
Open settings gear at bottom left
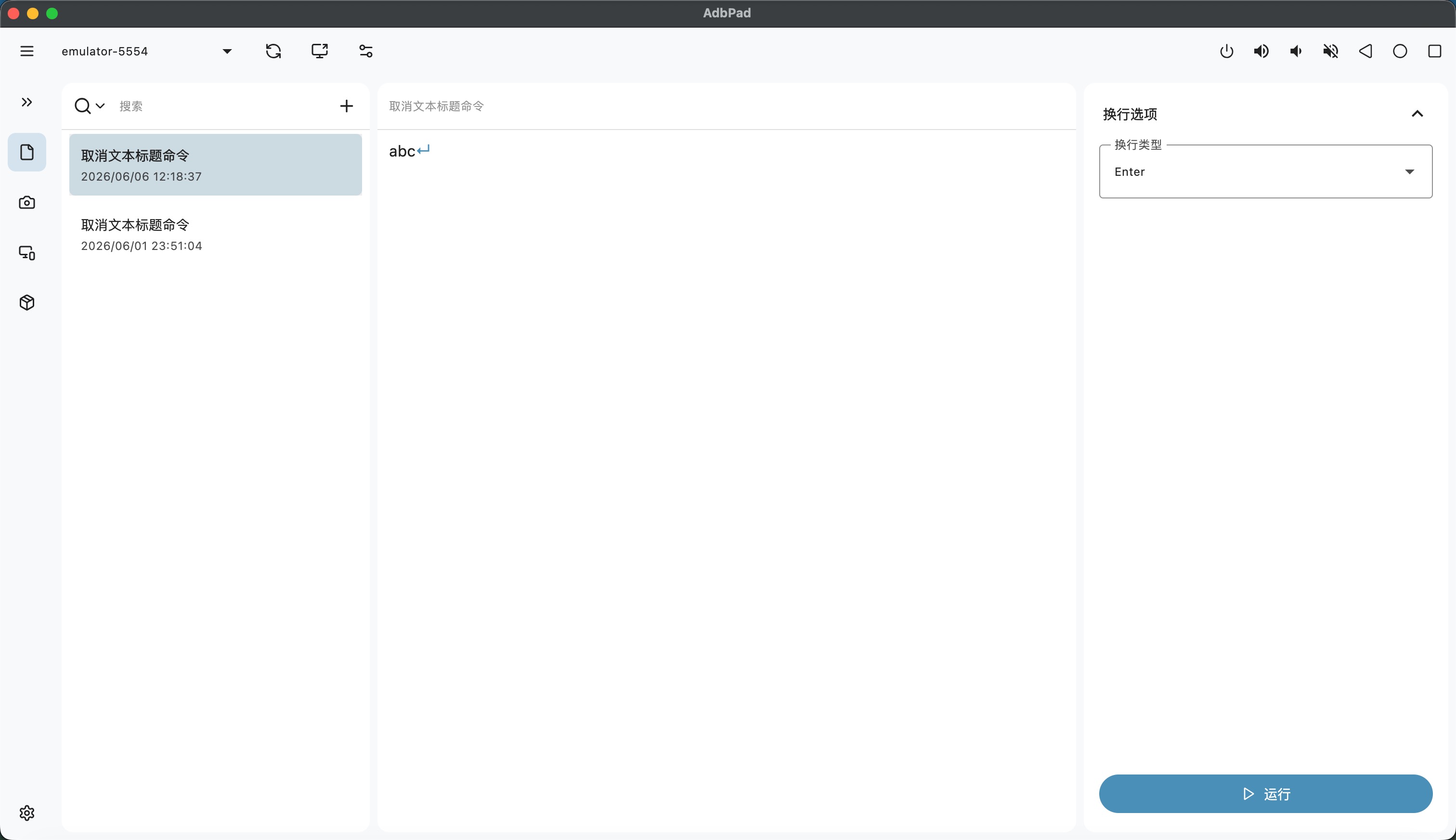point(26,813)
